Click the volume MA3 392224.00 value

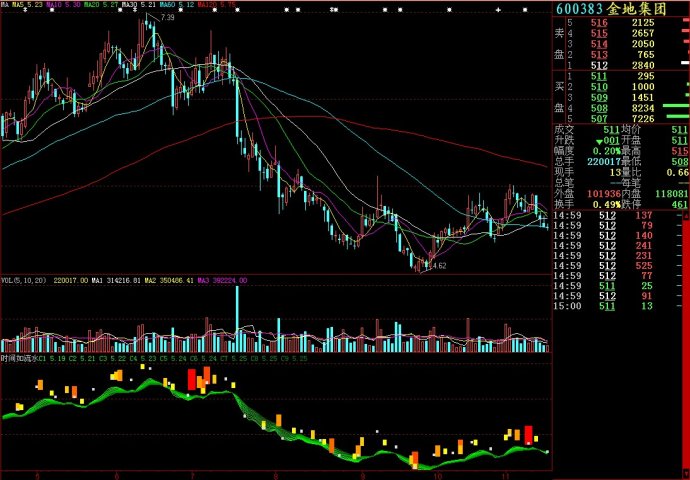click(222, 280)
